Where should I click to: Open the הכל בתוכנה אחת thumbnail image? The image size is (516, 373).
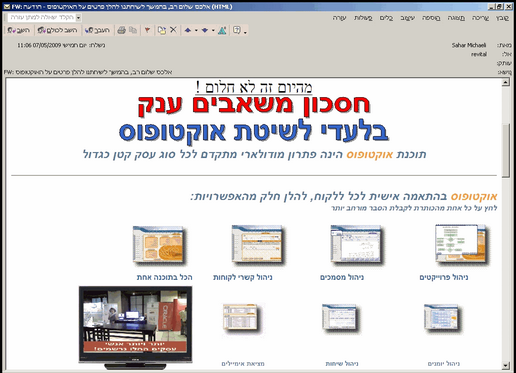[x=159, y=245]
